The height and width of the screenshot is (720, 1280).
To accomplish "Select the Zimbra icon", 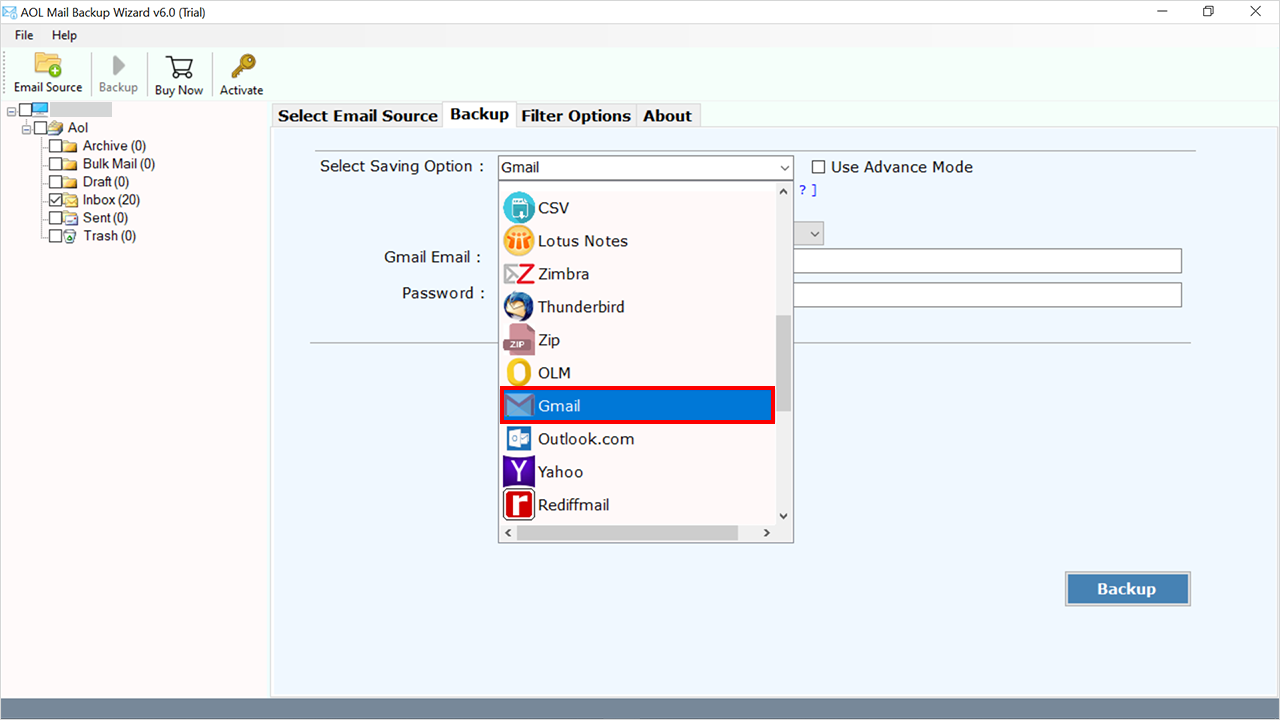I will tap(519, 274).
